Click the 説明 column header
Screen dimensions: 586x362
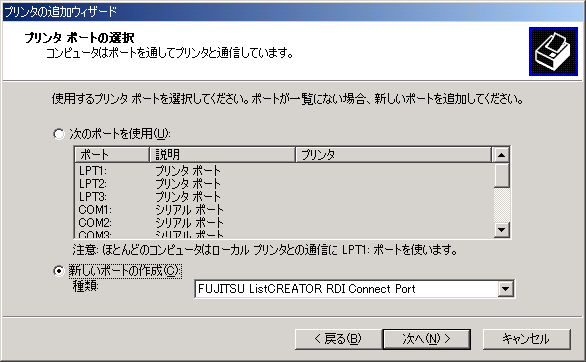click(222, 155)
